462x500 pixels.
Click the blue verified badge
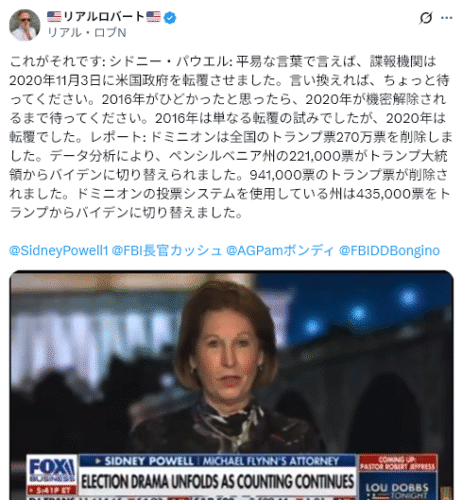[x=170, y=17]
